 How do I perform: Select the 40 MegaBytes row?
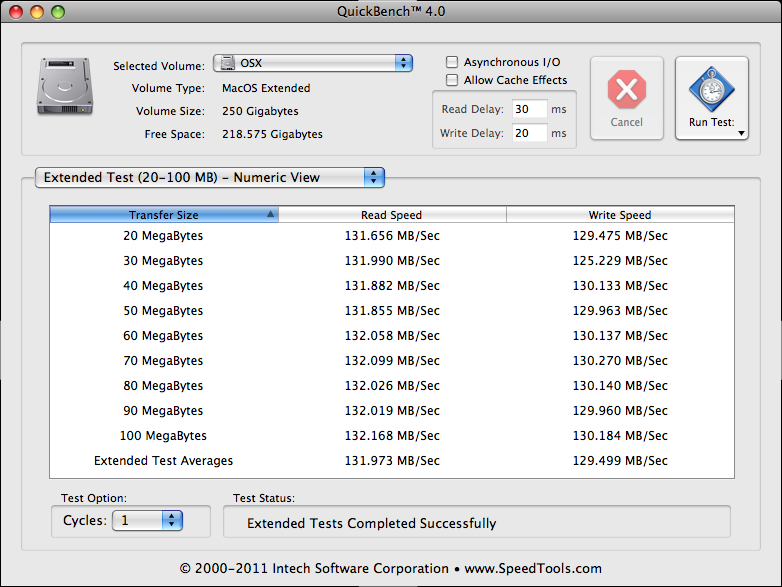(392, 285)
